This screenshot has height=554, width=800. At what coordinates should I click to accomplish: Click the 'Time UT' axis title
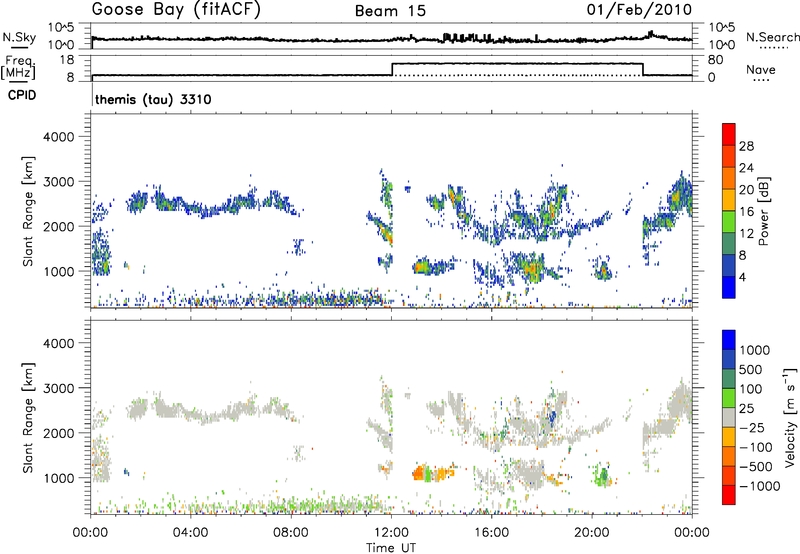(391, 548)
